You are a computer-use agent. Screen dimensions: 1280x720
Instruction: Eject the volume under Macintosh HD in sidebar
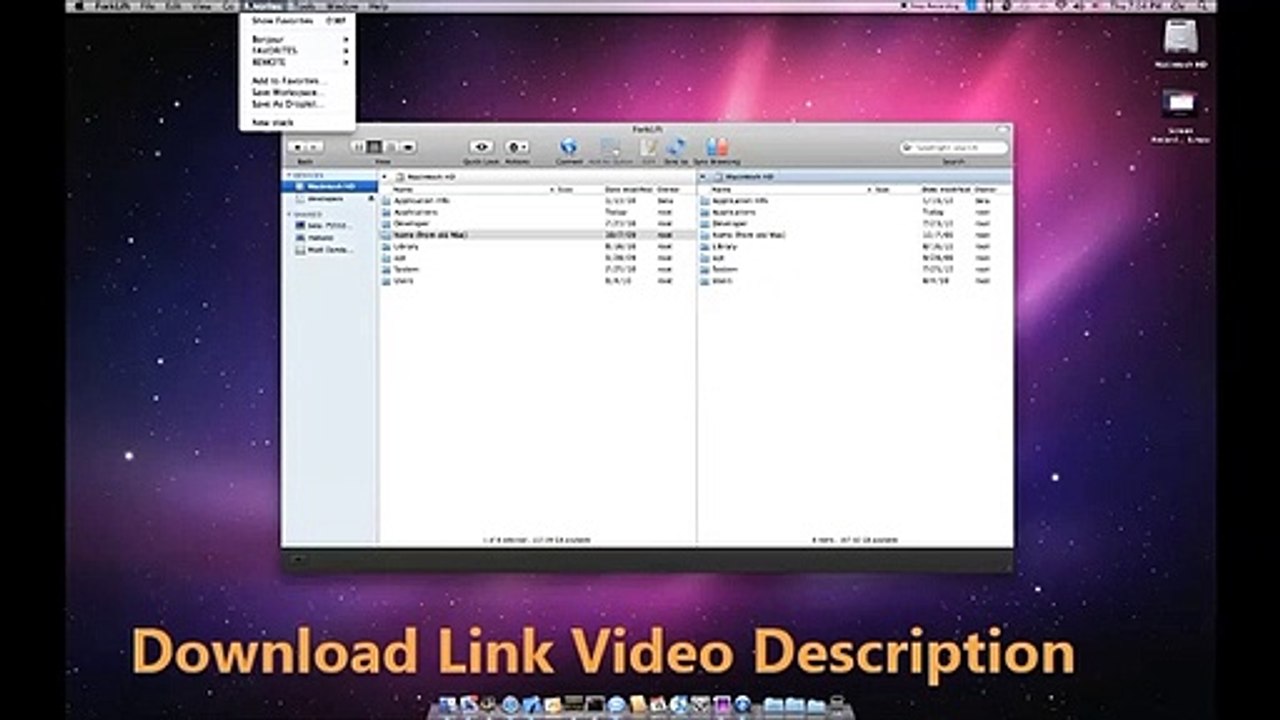(371, 198)
